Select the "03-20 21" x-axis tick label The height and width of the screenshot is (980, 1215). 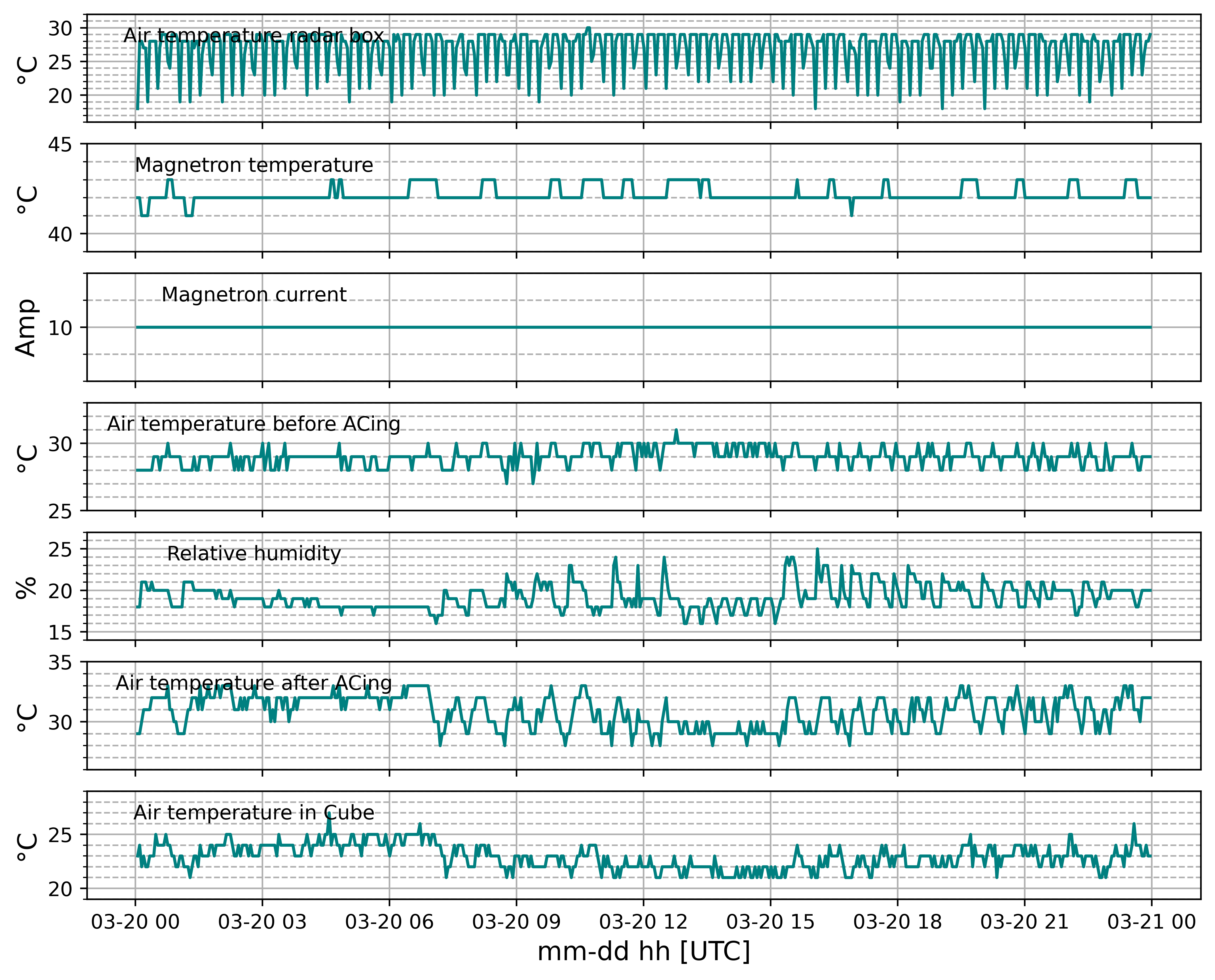tap(1025, 922)
